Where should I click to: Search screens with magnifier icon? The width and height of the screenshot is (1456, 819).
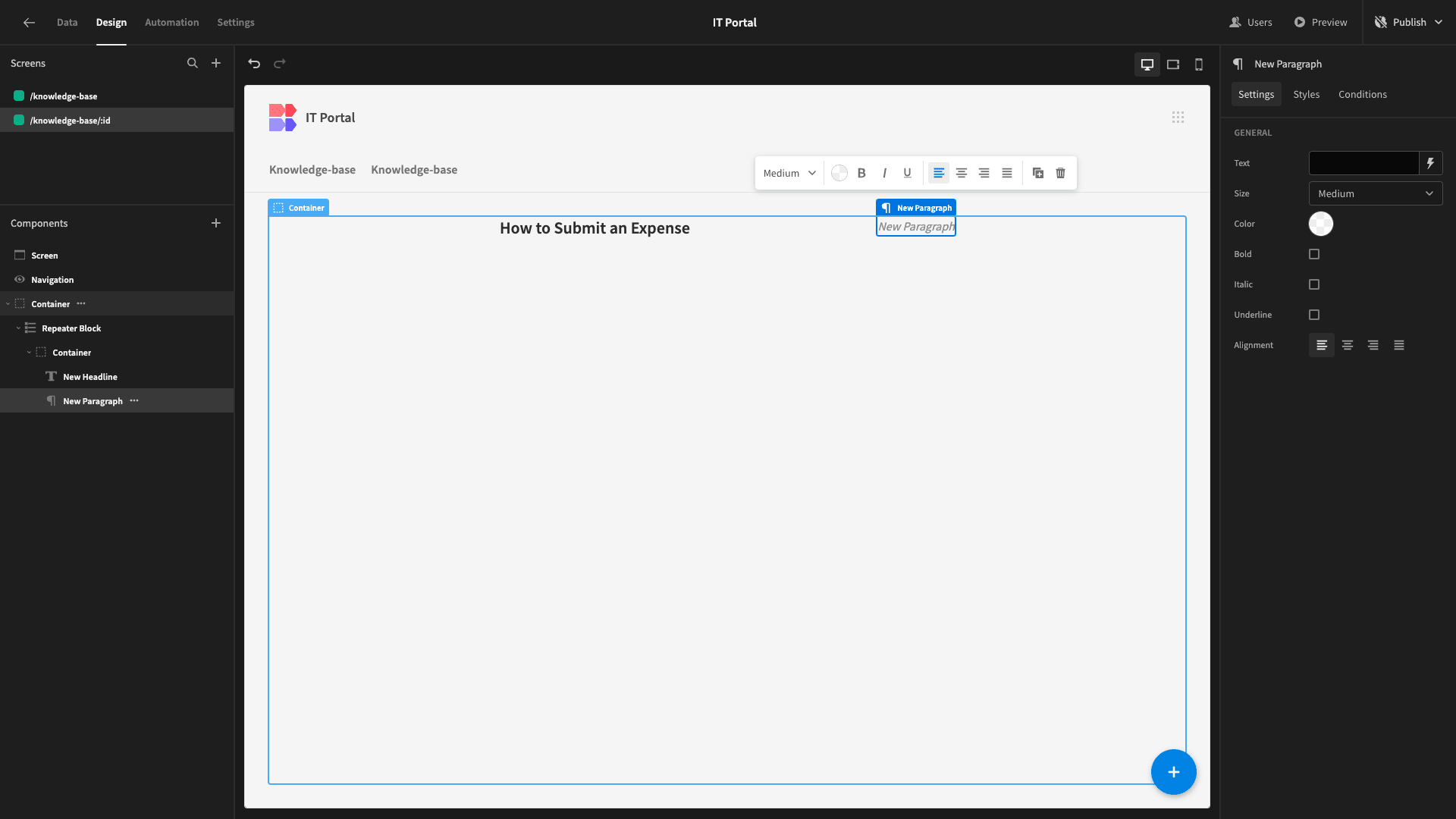[x=193, y=63]
